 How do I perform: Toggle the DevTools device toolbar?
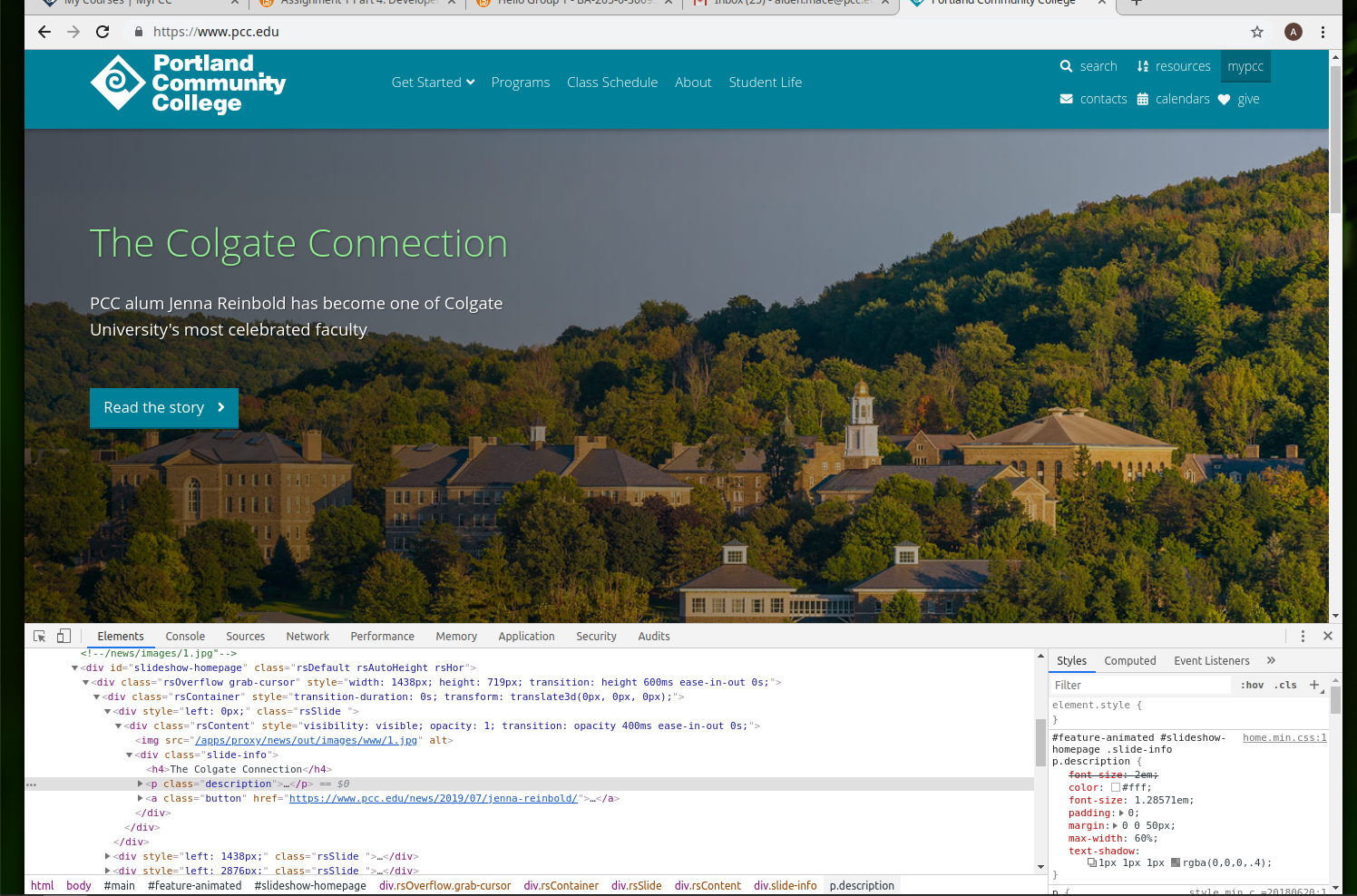click(63, 637)
